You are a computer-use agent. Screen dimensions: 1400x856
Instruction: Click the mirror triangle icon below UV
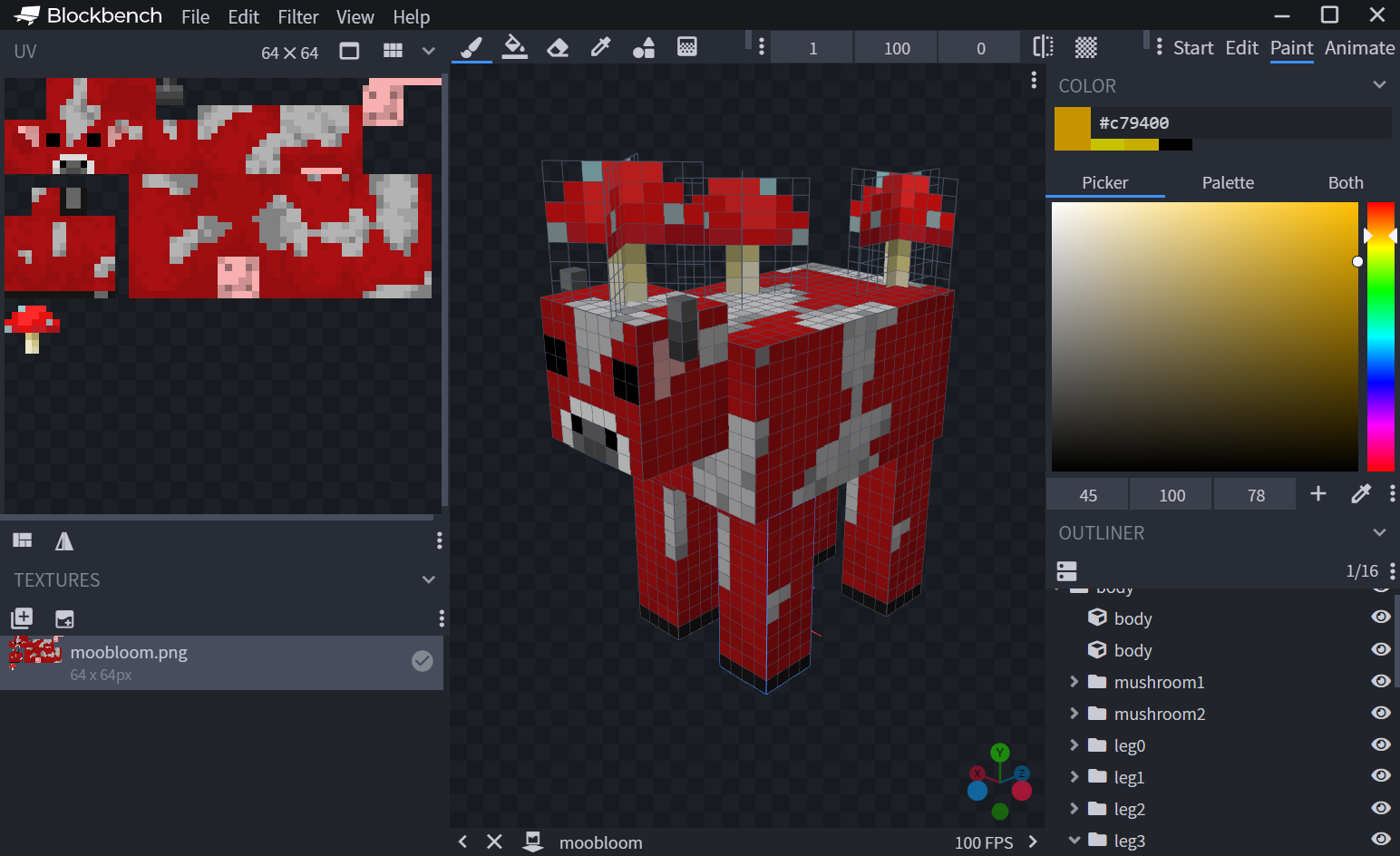[x=63, y=541]
